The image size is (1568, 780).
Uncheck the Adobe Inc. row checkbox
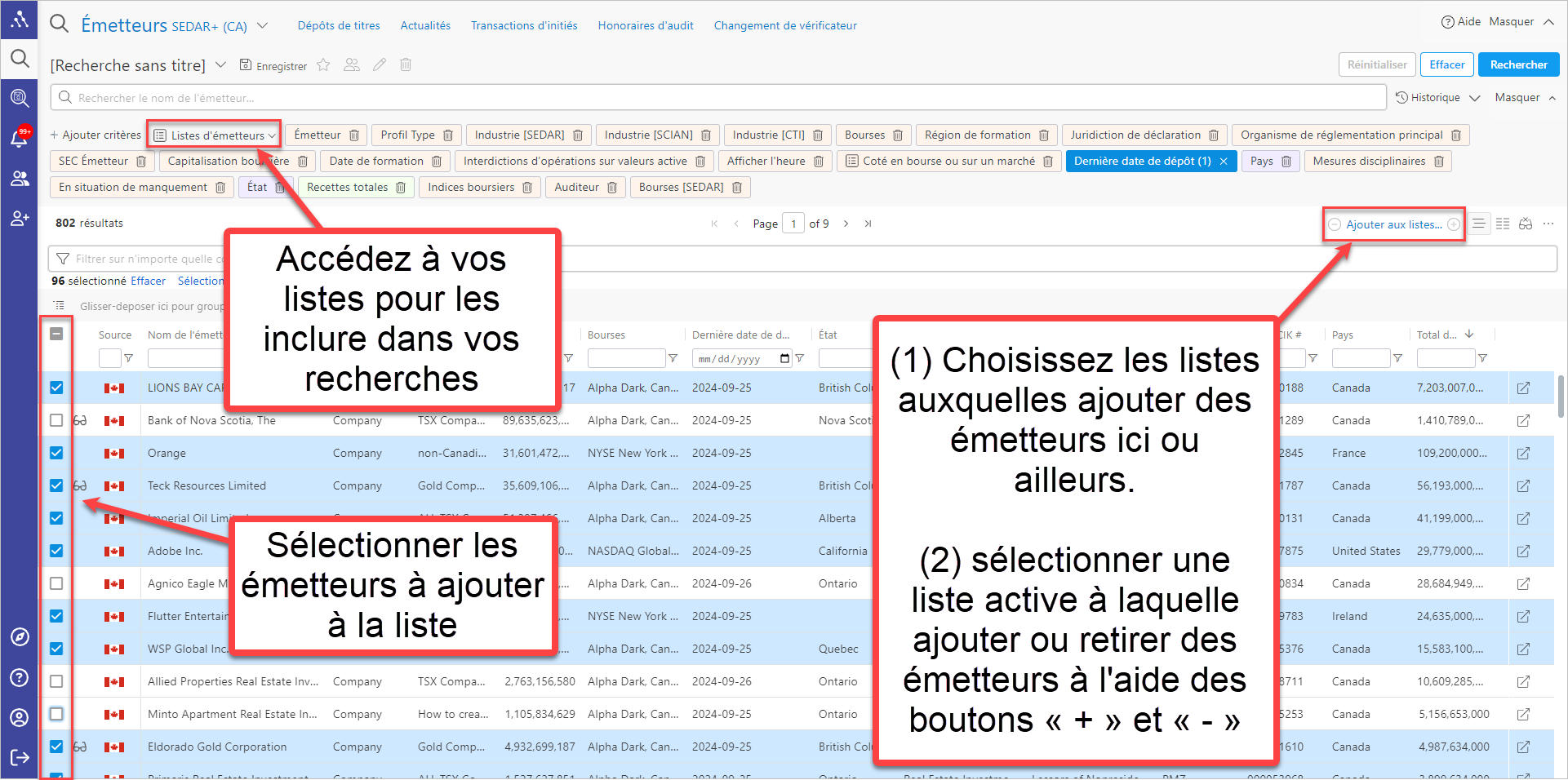pyautogui.click(x=56, y=551)
